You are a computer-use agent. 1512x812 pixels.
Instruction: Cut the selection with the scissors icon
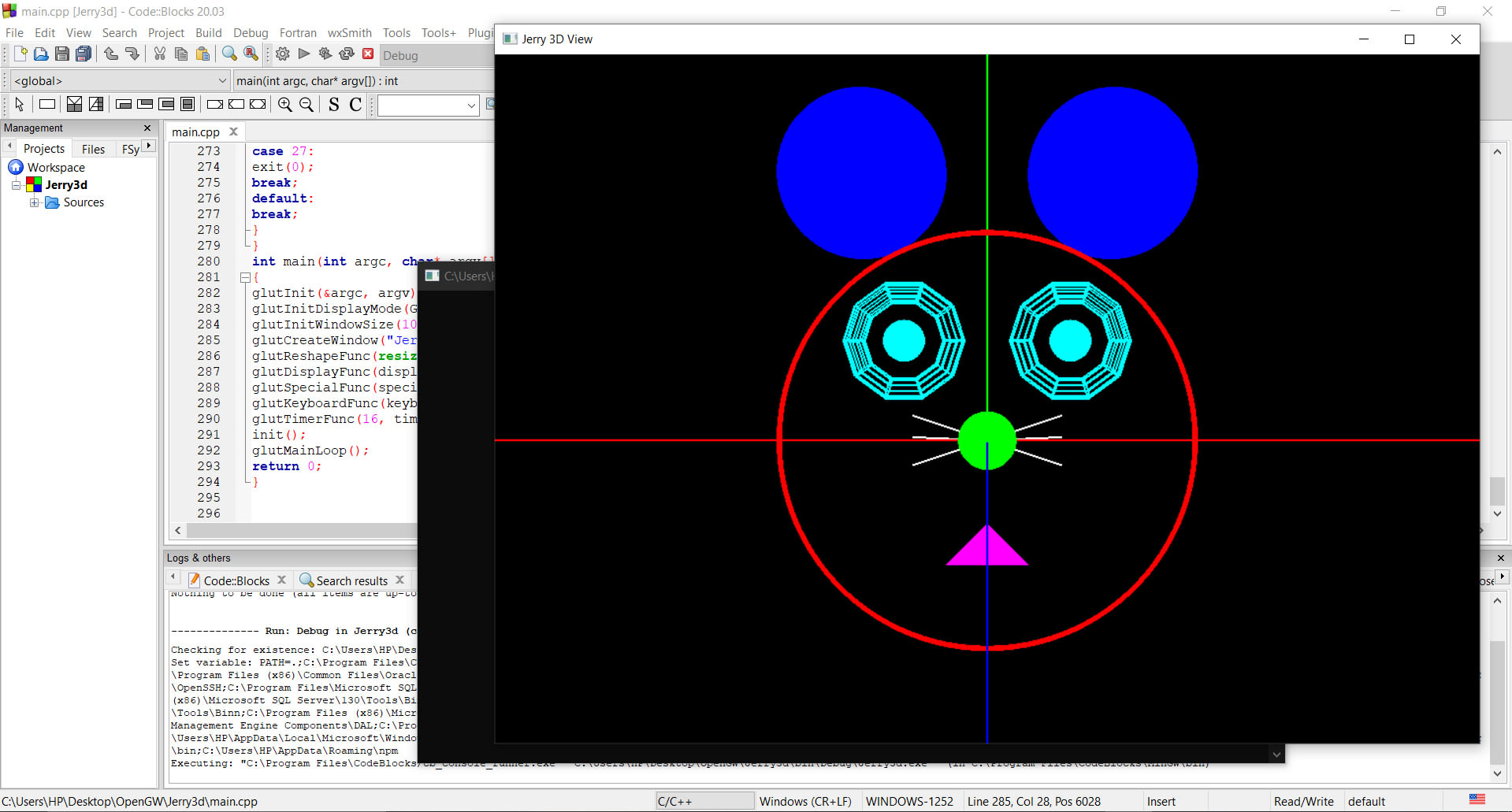click(160, 54)
